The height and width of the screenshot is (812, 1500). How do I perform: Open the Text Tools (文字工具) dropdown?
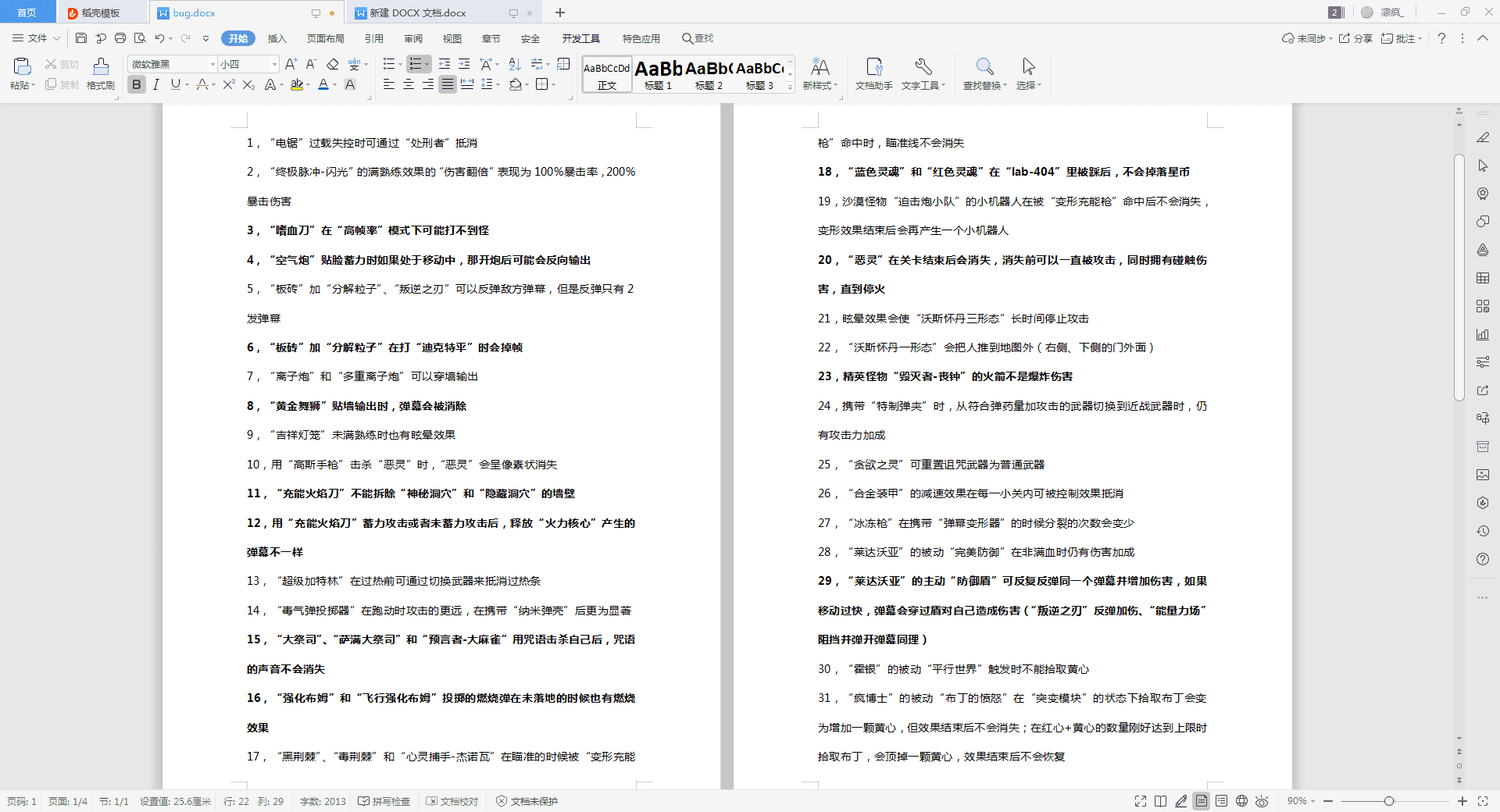923,74
